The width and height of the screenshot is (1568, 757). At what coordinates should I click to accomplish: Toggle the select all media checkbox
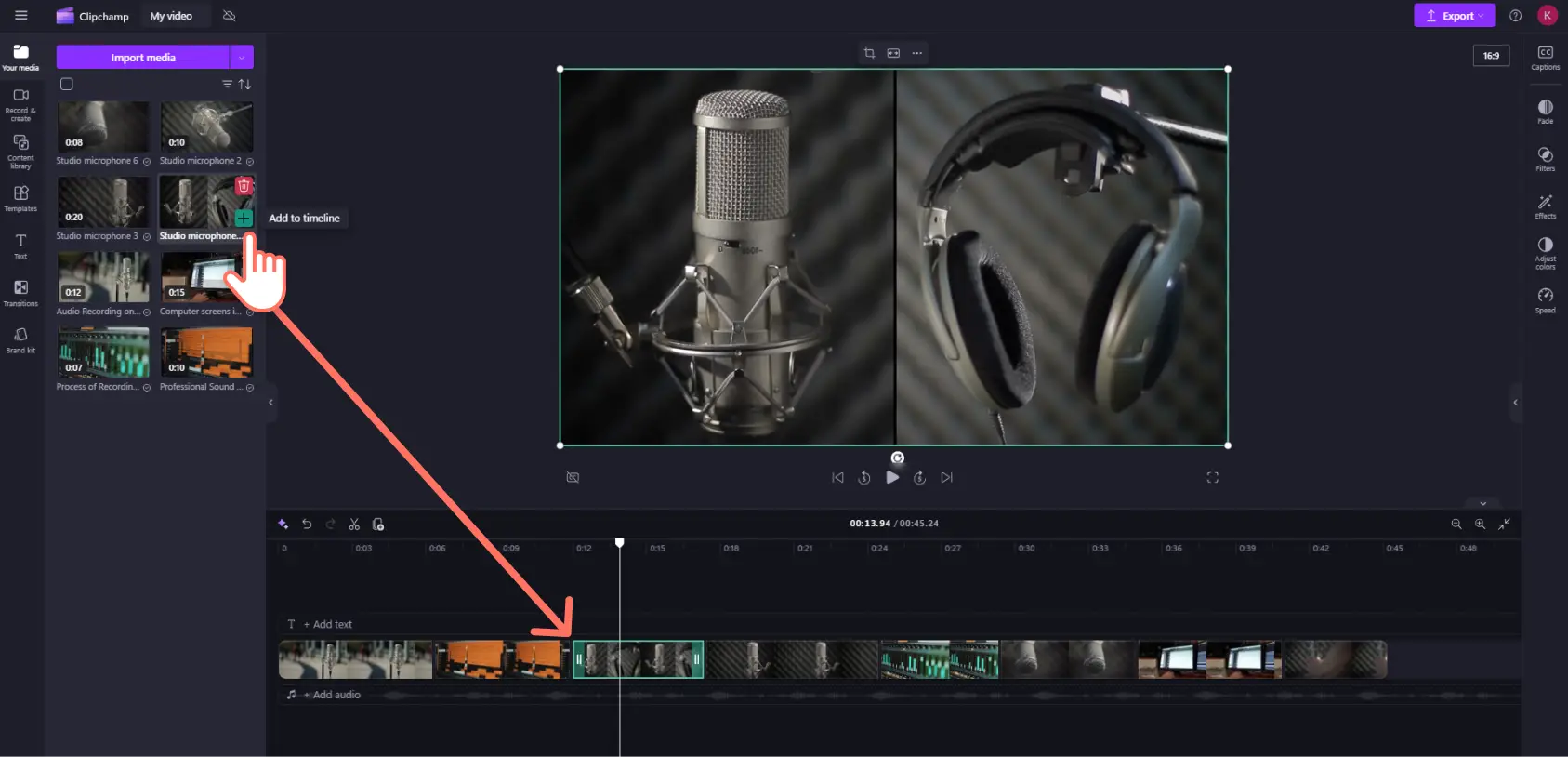(x=67, y=85)
